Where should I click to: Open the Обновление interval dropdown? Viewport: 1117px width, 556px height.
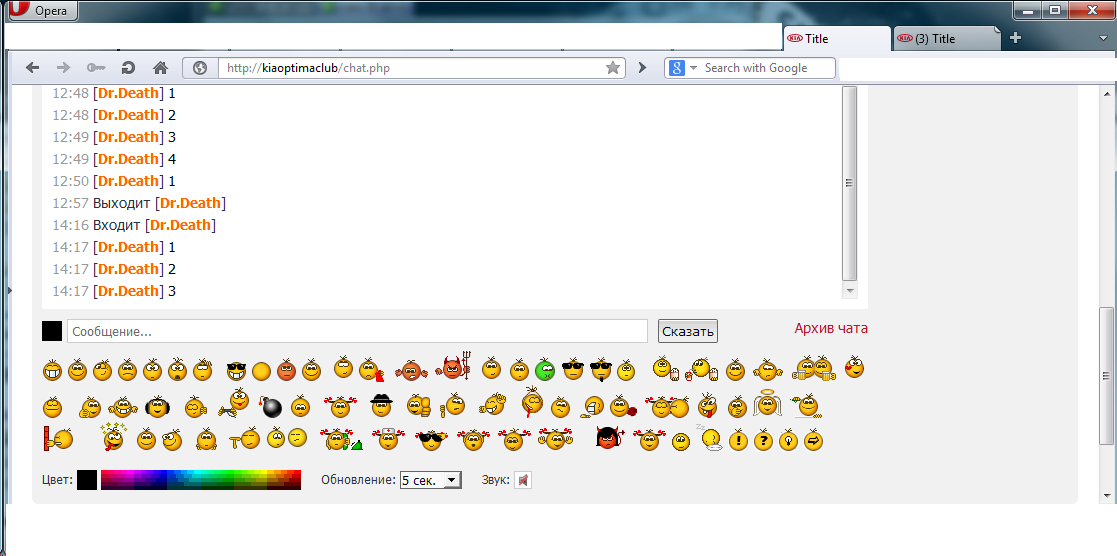point(430,480)
